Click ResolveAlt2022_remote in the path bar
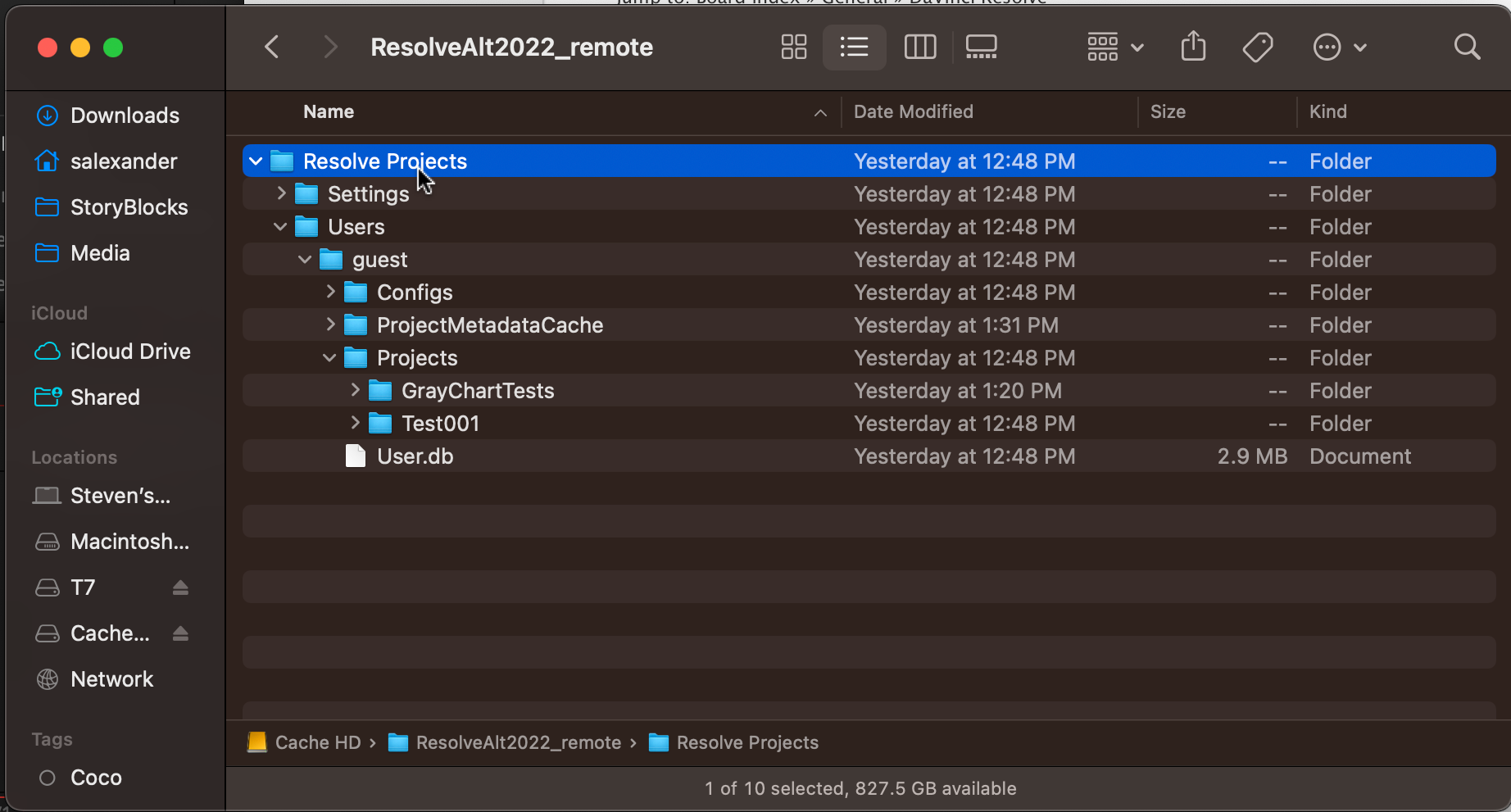The height and width of the screenshot is (812, 1511). coord(505,742)
